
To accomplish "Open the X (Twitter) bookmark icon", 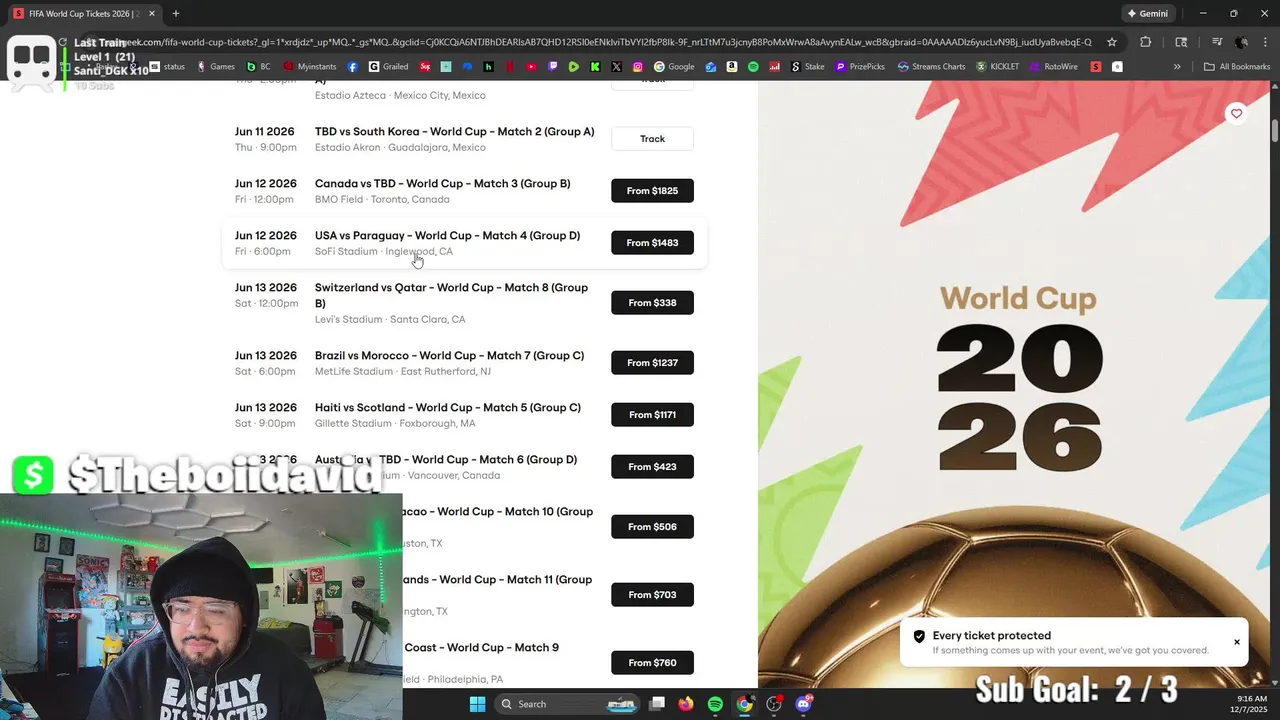I will pyautogui.click(x=616, y=67).
